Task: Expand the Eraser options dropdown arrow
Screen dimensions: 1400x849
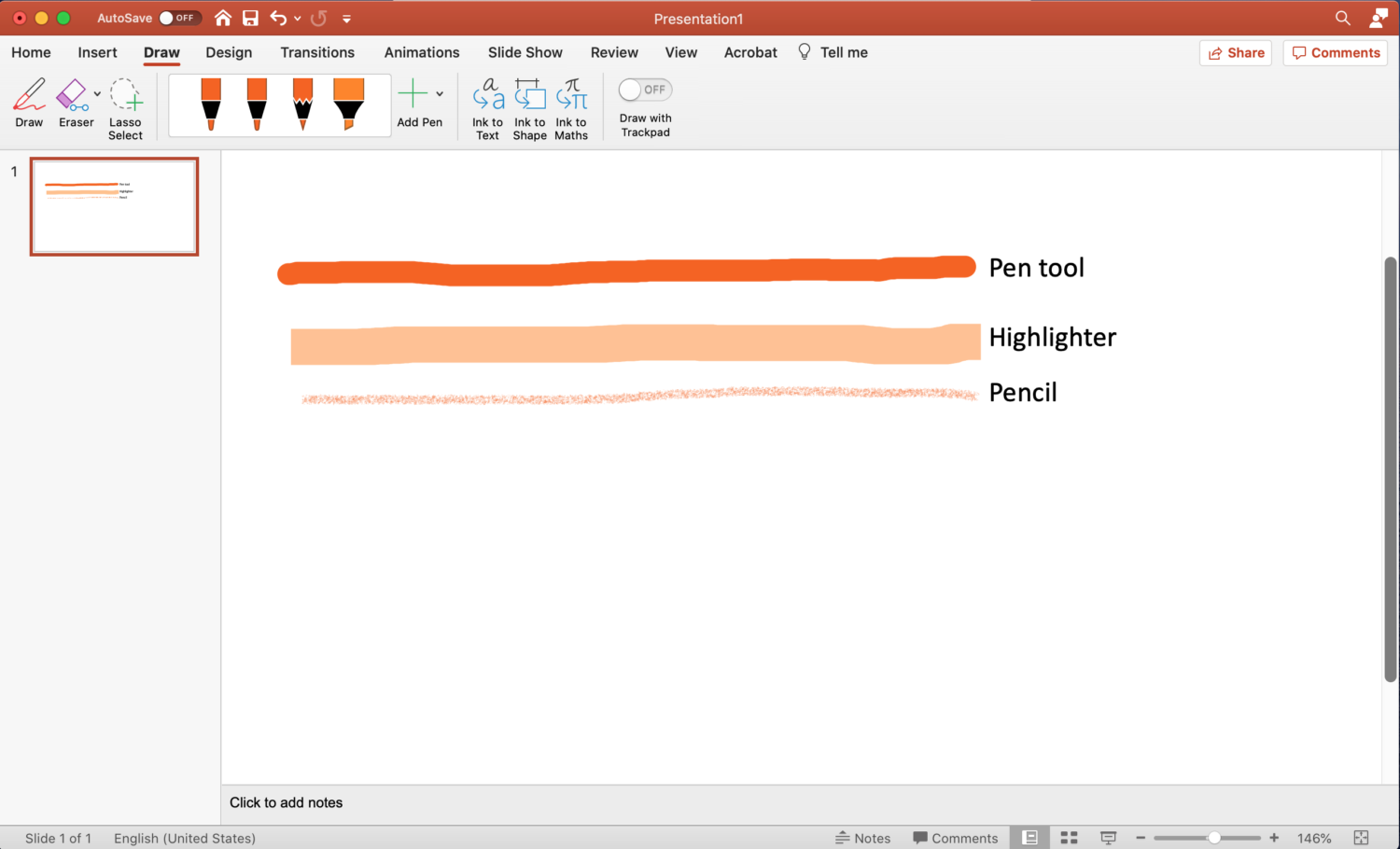Action: [97, 93]
